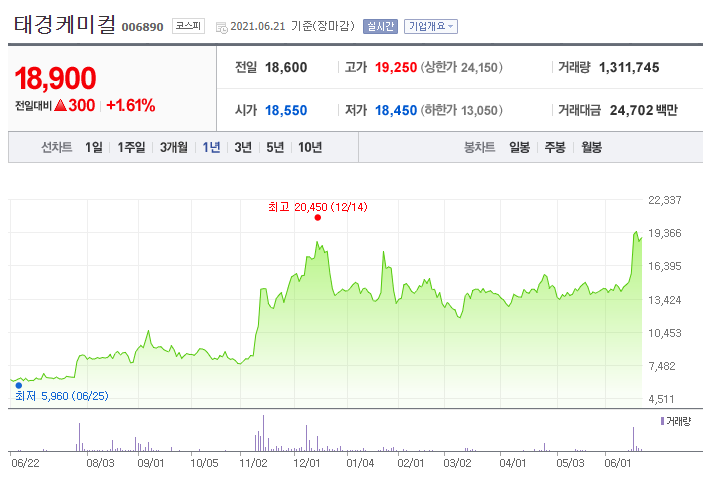Select the 1일 line chart tab

pyautogui.click(x=94, y=147)
